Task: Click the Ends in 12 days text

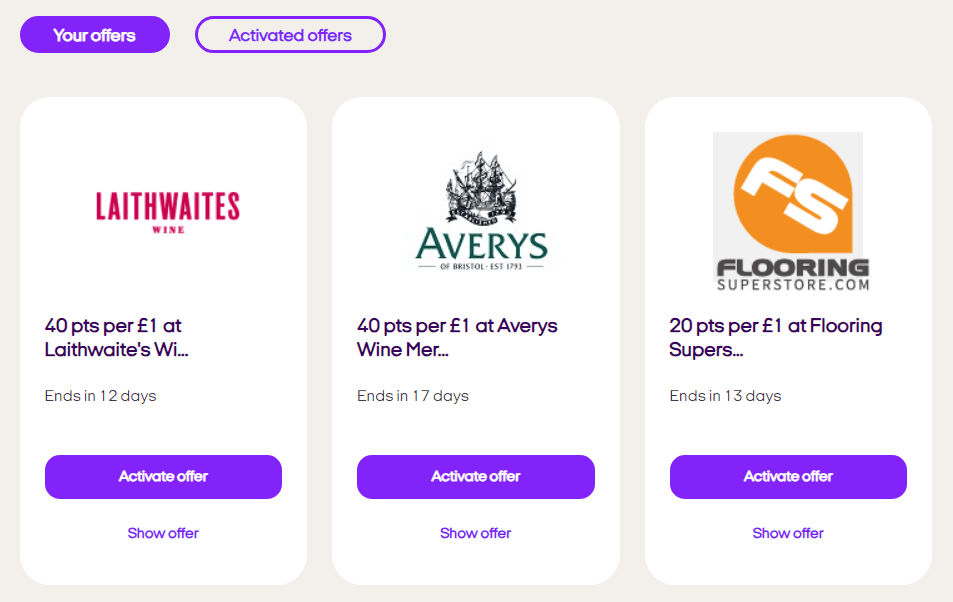Action: [x=100, y=396]
